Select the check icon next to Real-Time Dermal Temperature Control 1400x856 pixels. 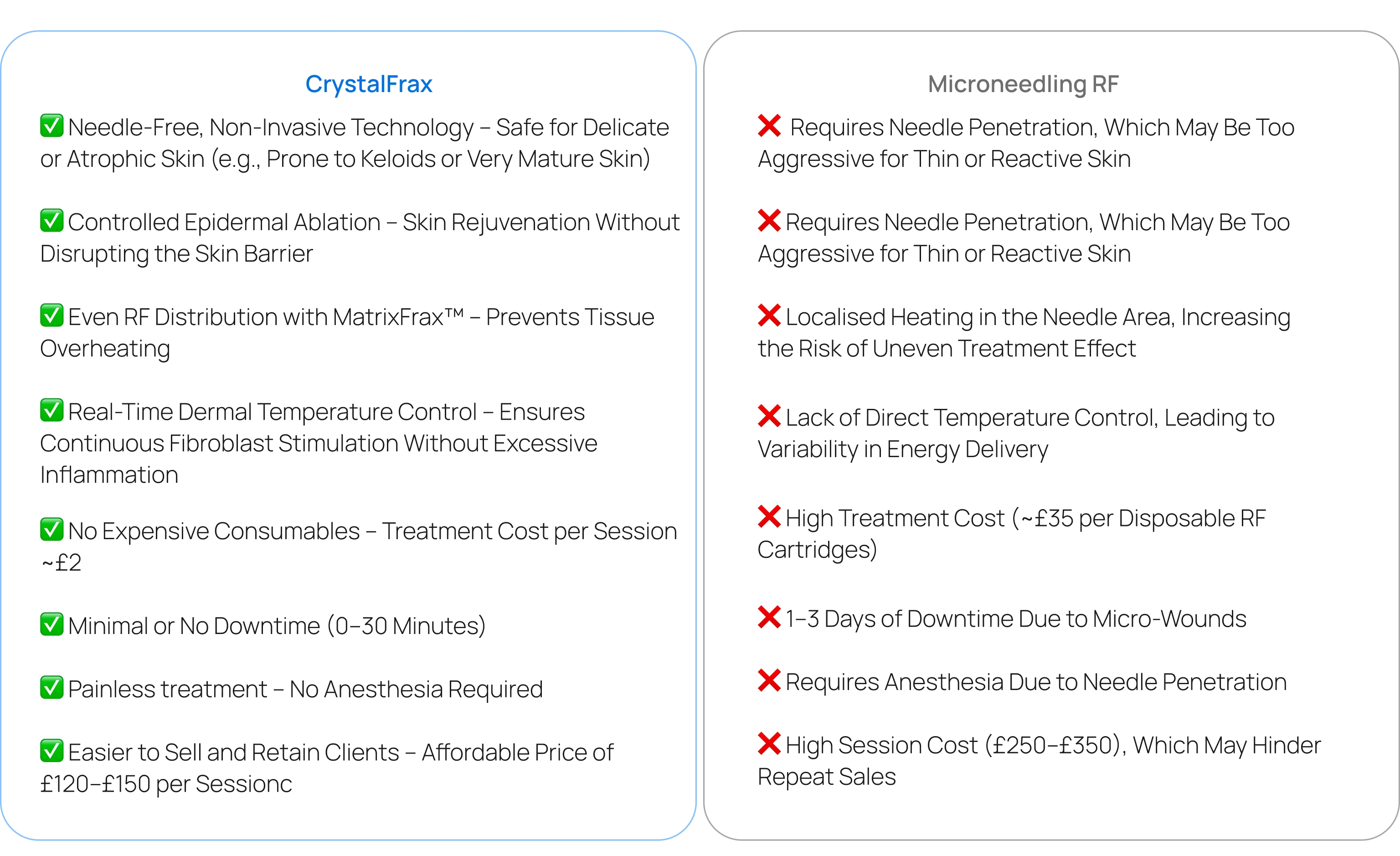51,410
